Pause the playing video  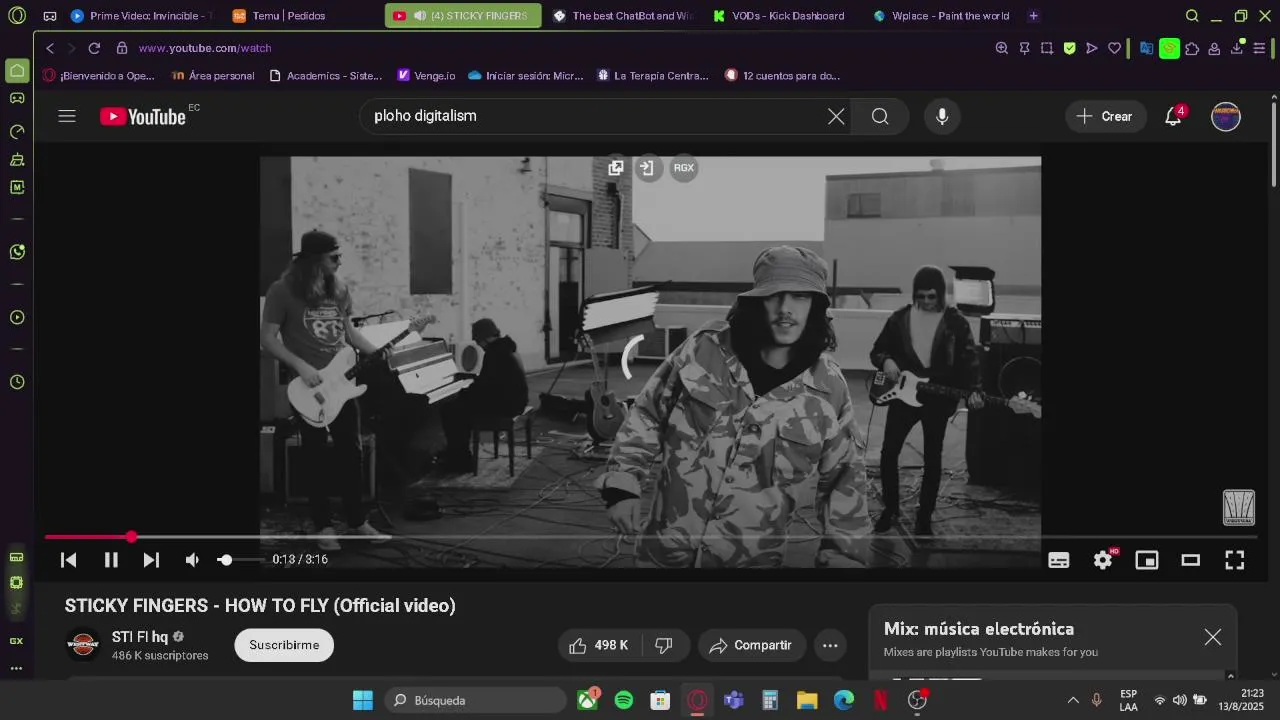pyautogui.click(x=111, y=560)
